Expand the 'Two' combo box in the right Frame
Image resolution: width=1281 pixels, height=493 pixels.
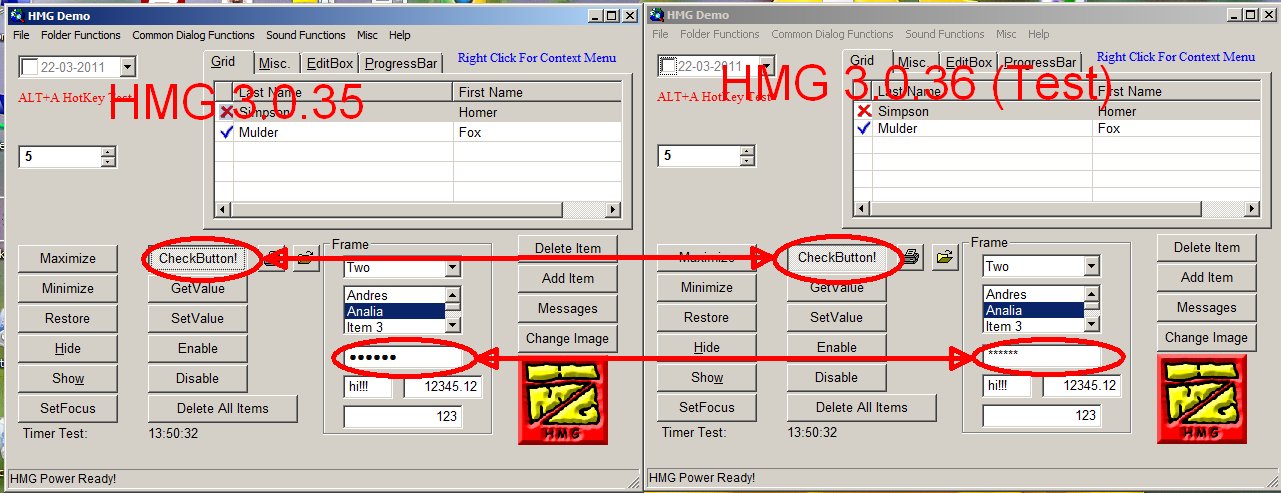click(x=1091, y=267)
